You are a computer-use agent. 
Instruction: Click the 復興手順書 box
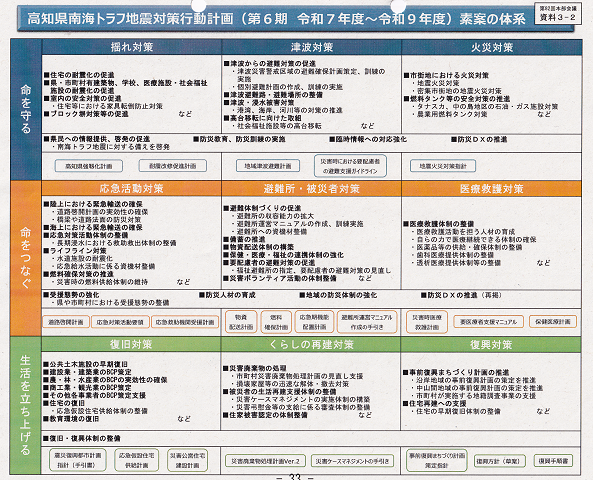pos(553,461)
